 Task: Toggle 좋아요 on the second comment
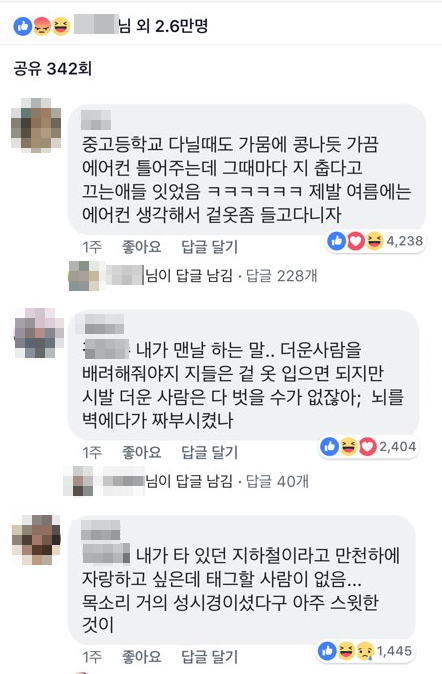[x=141, y=452]
